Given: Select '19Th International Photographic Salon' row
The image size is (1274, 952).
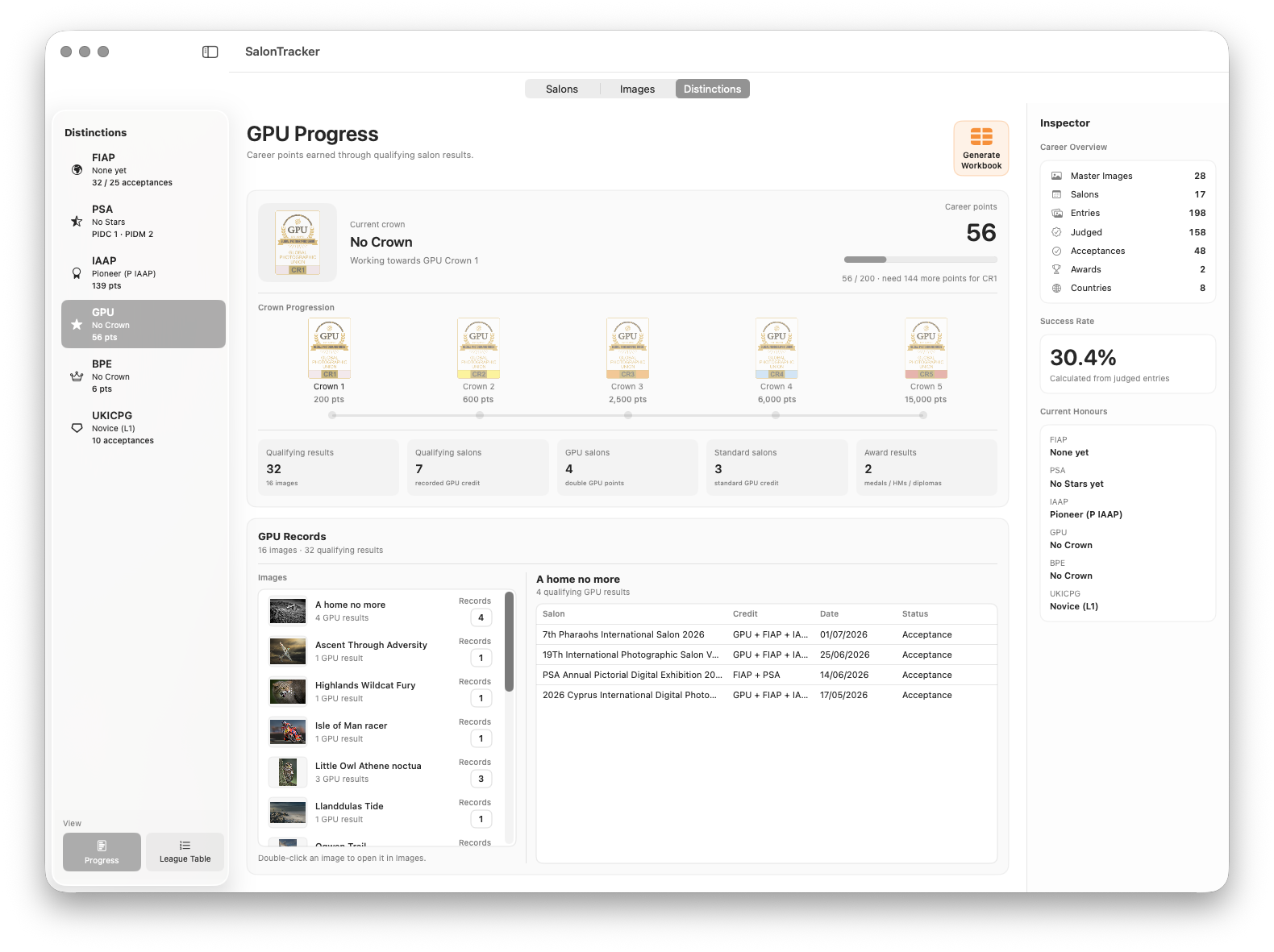Looking at the screenshot, I should coord(767,655).
